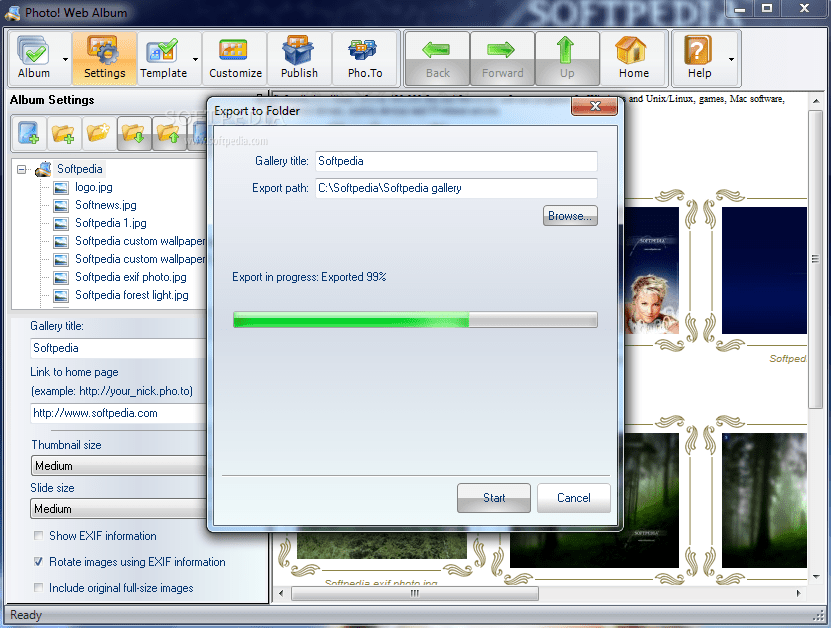The image size is (831, 628).
Task: Click the Back navigation arrow
Action: (438, 58)
